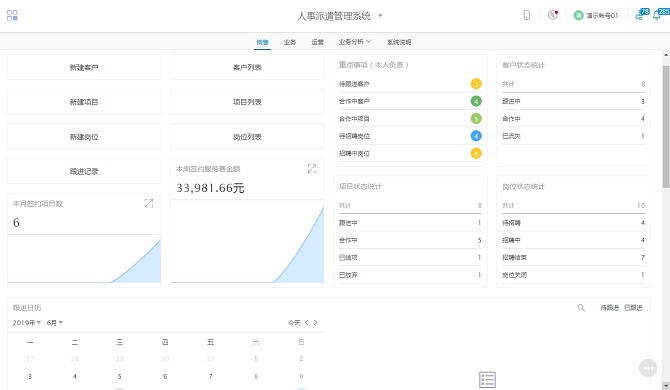This screenshot has width=670, height=390.
Task: Open the floating three-dots chat button
Action: (648, 368)
